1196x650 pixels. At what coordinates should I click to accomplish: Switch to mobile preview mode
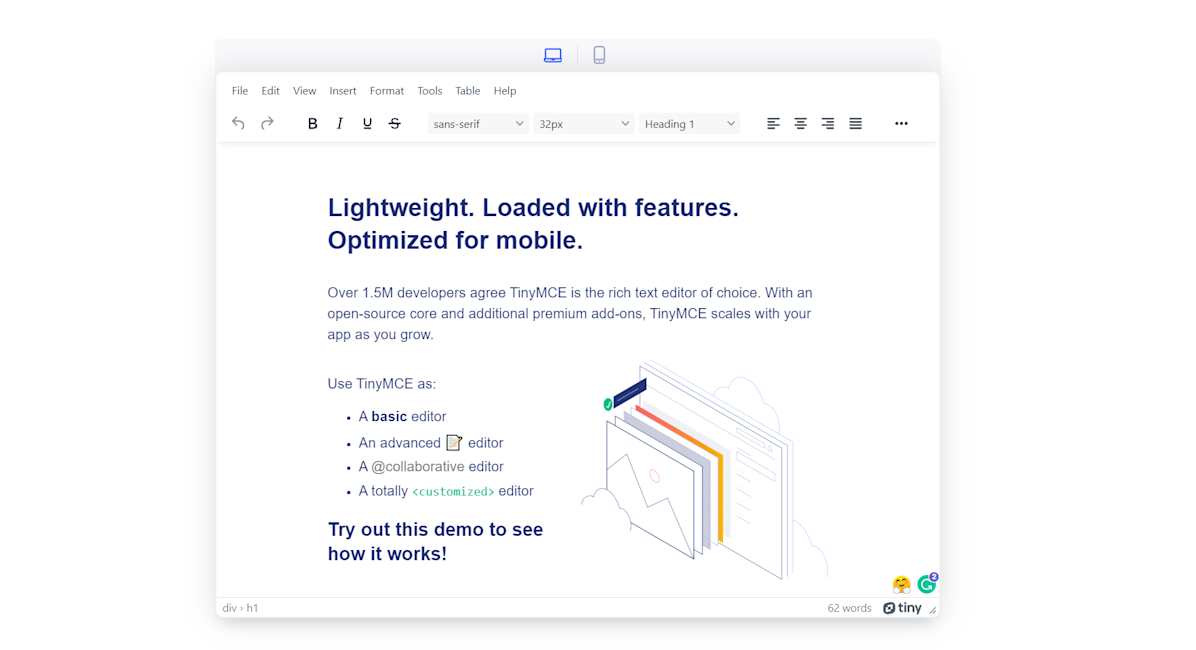point(600,55)
